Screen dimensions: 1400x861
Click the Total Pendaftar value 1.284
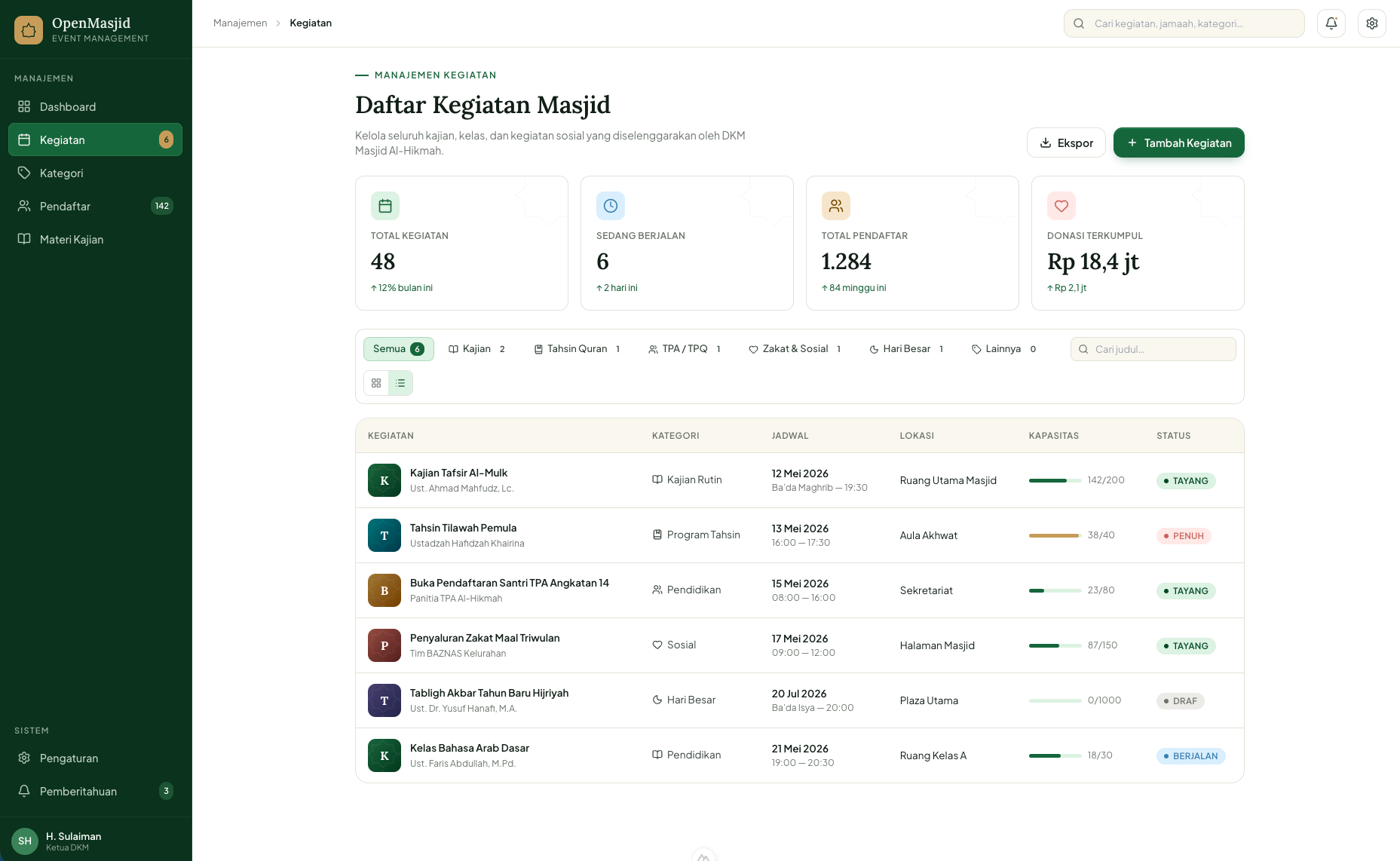click(847, 262)
